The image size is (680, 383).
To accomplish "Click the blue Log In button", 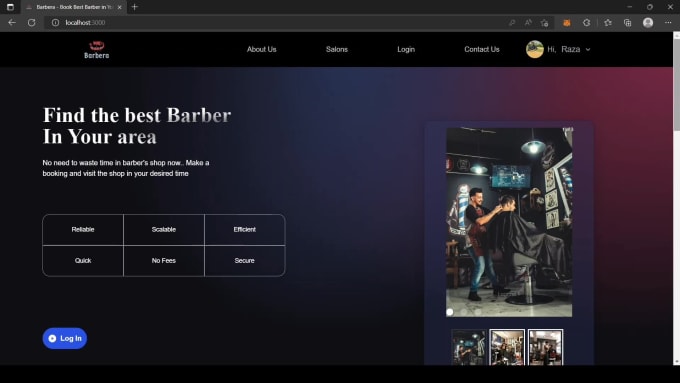I will tap(65, 338).
